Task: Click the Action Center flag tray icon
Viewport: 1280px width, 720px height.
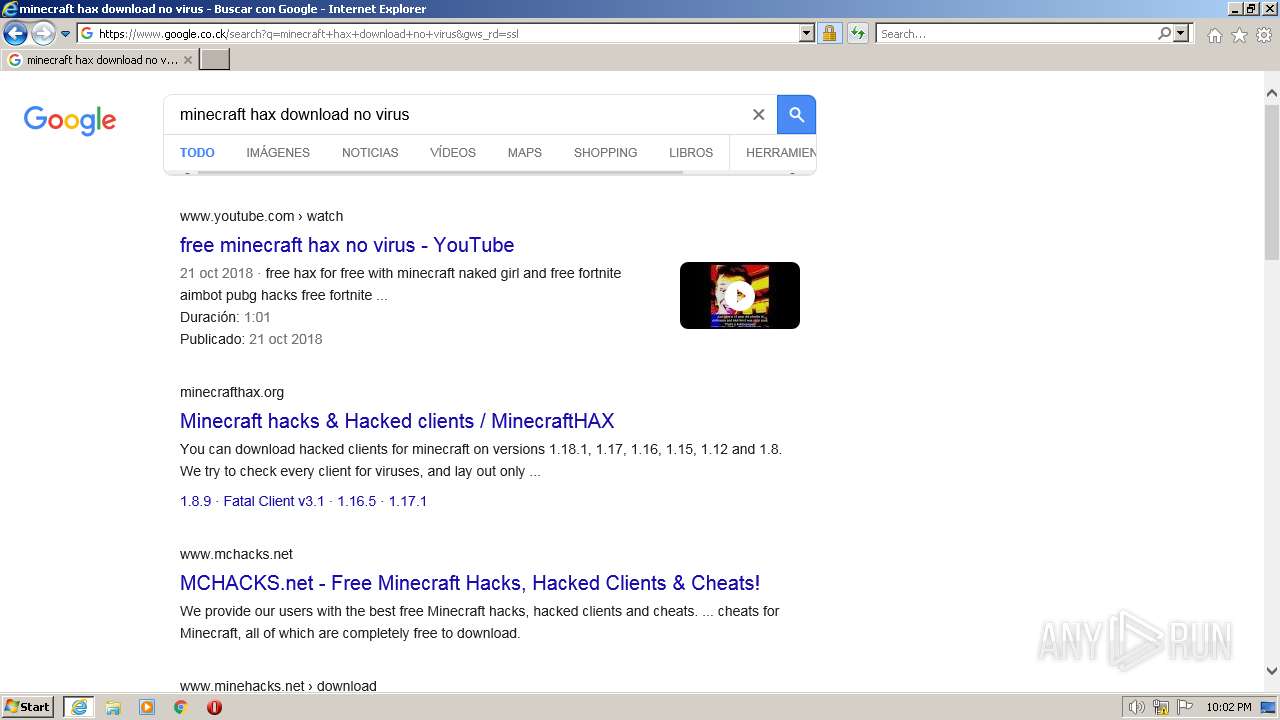Action: click(1186, 707)
